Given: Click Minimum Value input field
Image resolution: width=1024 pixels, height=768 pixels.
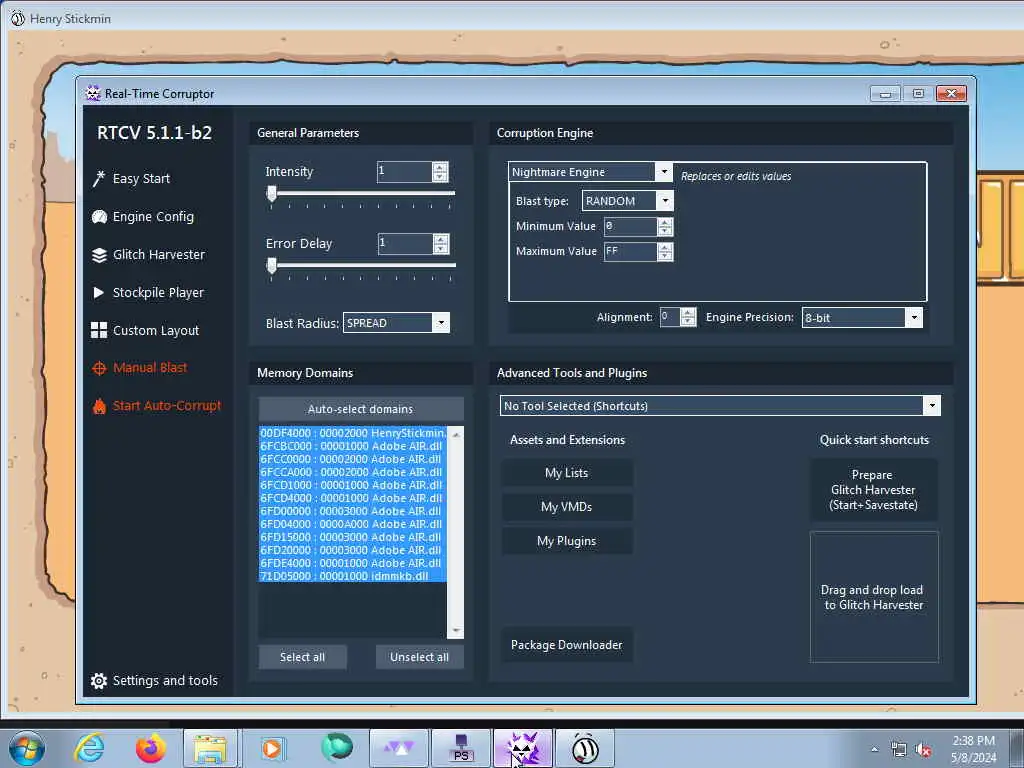Looking at the screenshot, I should (630, 227).
